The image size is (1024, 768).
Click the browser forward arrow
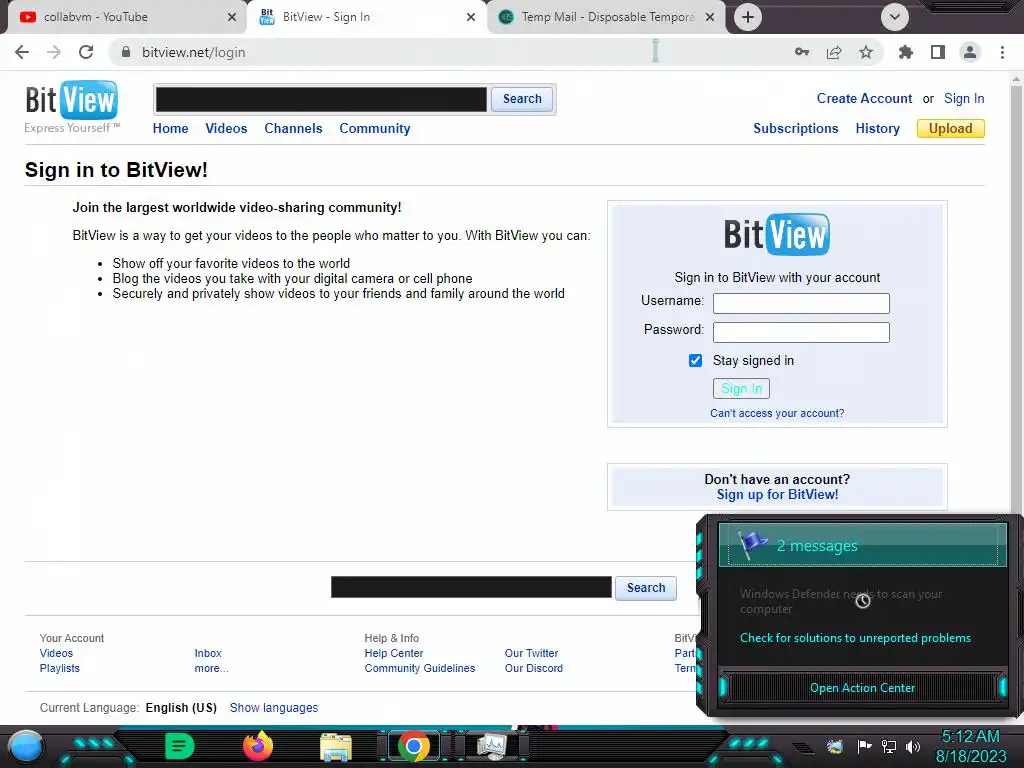(54, 52)
